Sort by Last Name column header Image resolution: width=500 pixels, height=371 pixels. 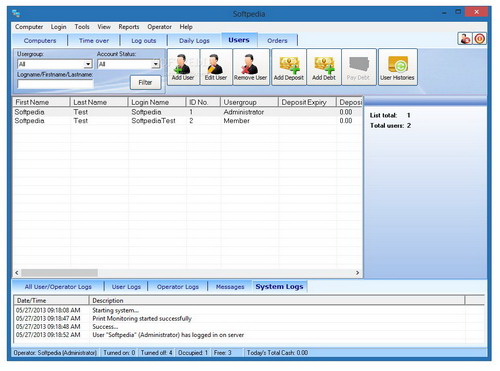(x=99, y=102)
